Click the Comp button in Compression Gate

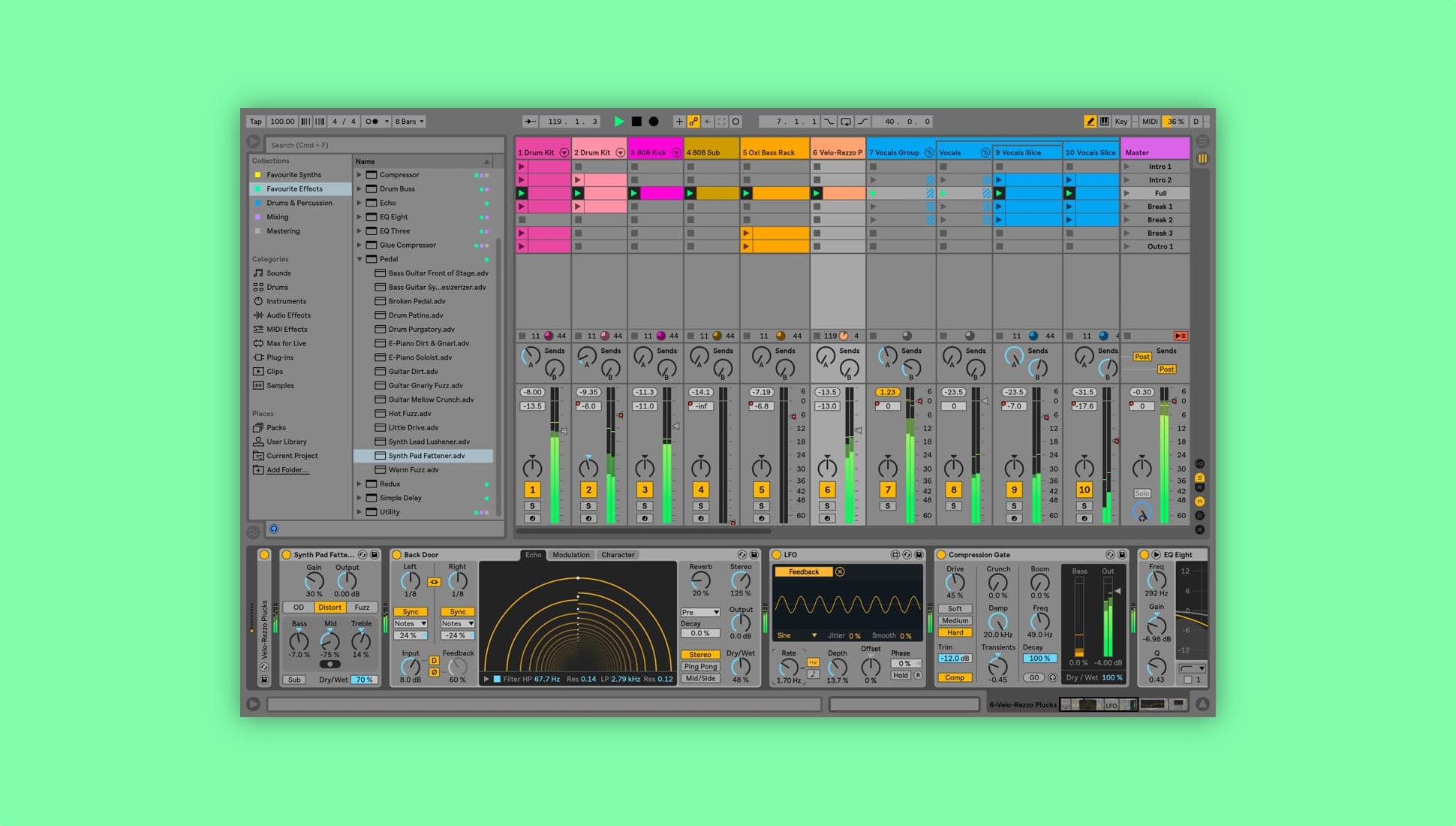955,677
